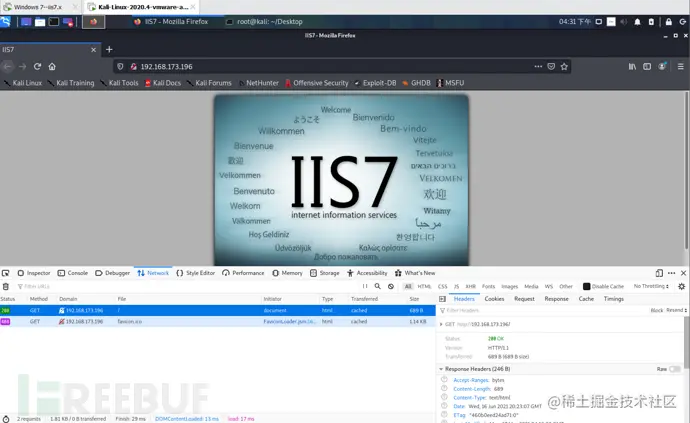Switch to the Style Editor tab

click(x=195, y=273)
